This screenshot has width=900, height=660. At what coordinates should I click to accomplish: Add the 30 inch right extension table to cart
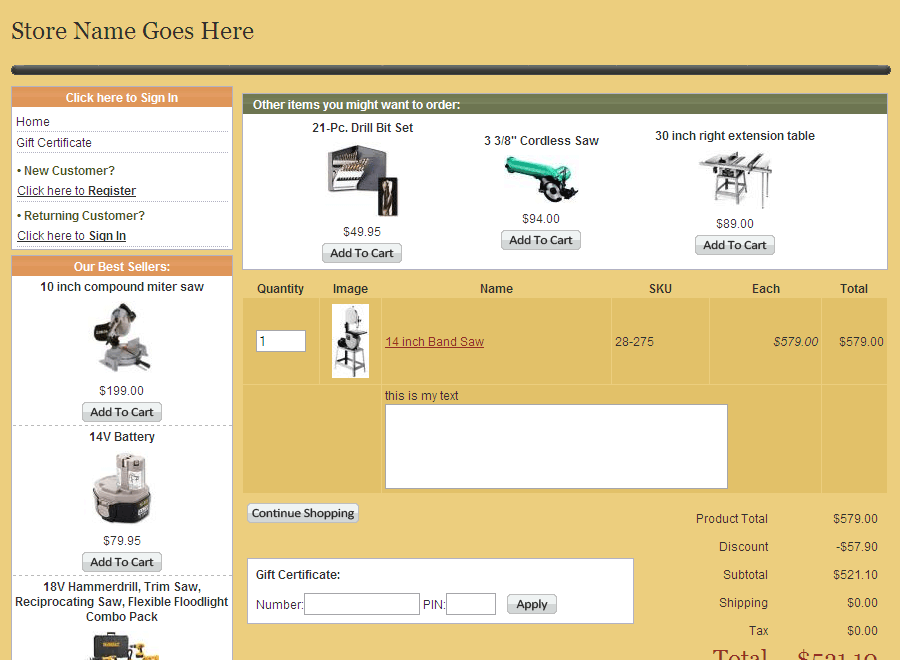pos(735,245)
